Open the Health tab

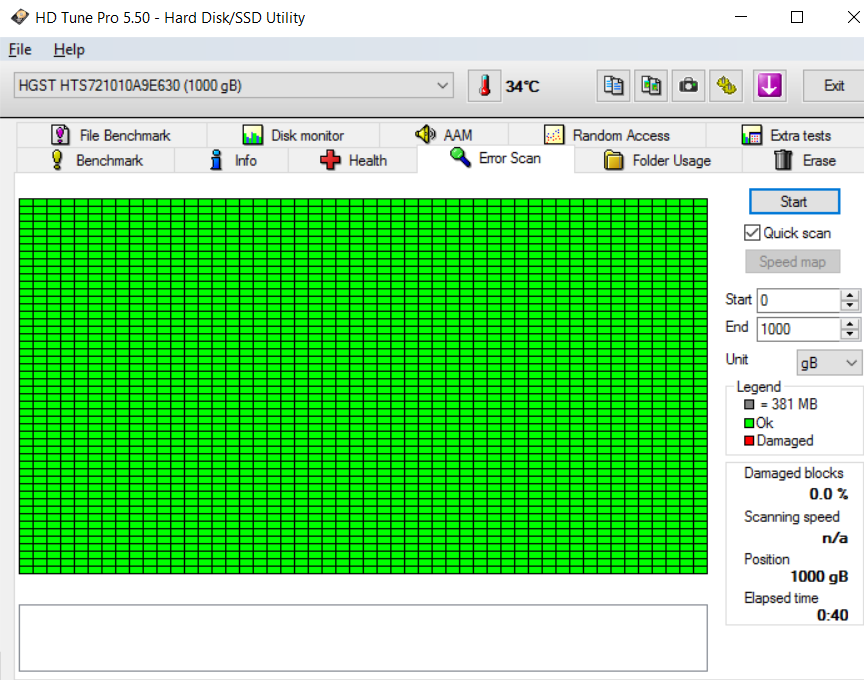coord(353,160)
